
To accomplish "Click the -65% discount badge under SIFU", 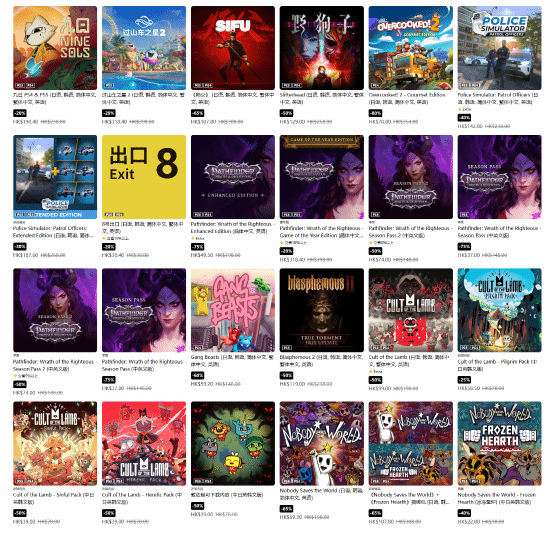I will point(197,113).
